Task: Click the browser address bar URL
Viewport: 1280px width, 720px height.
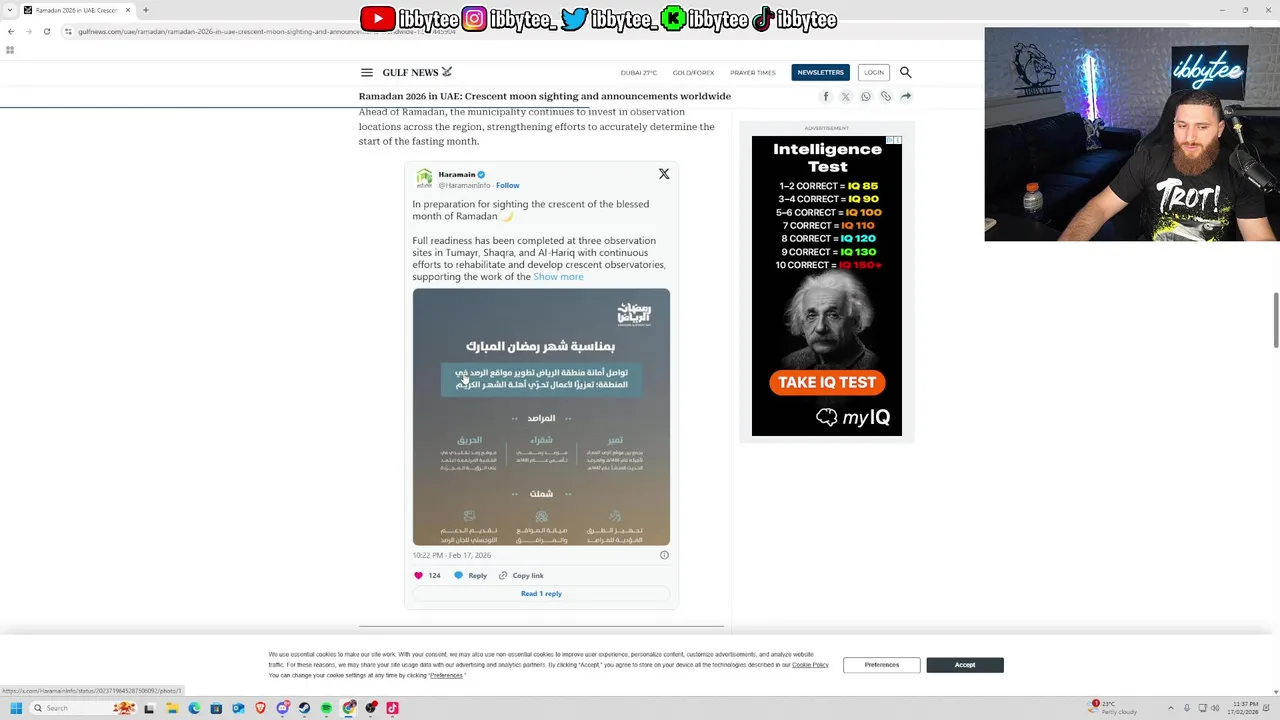Action: pos(267,31)
